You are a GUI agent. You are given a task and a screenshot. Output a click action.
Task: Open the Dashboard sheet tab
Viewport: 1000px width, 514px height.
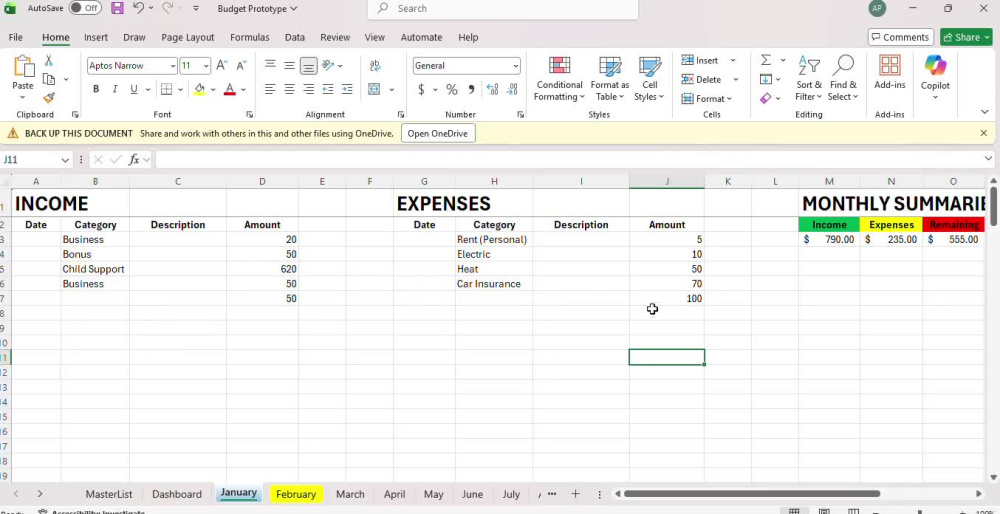click(x=177, y=494)
